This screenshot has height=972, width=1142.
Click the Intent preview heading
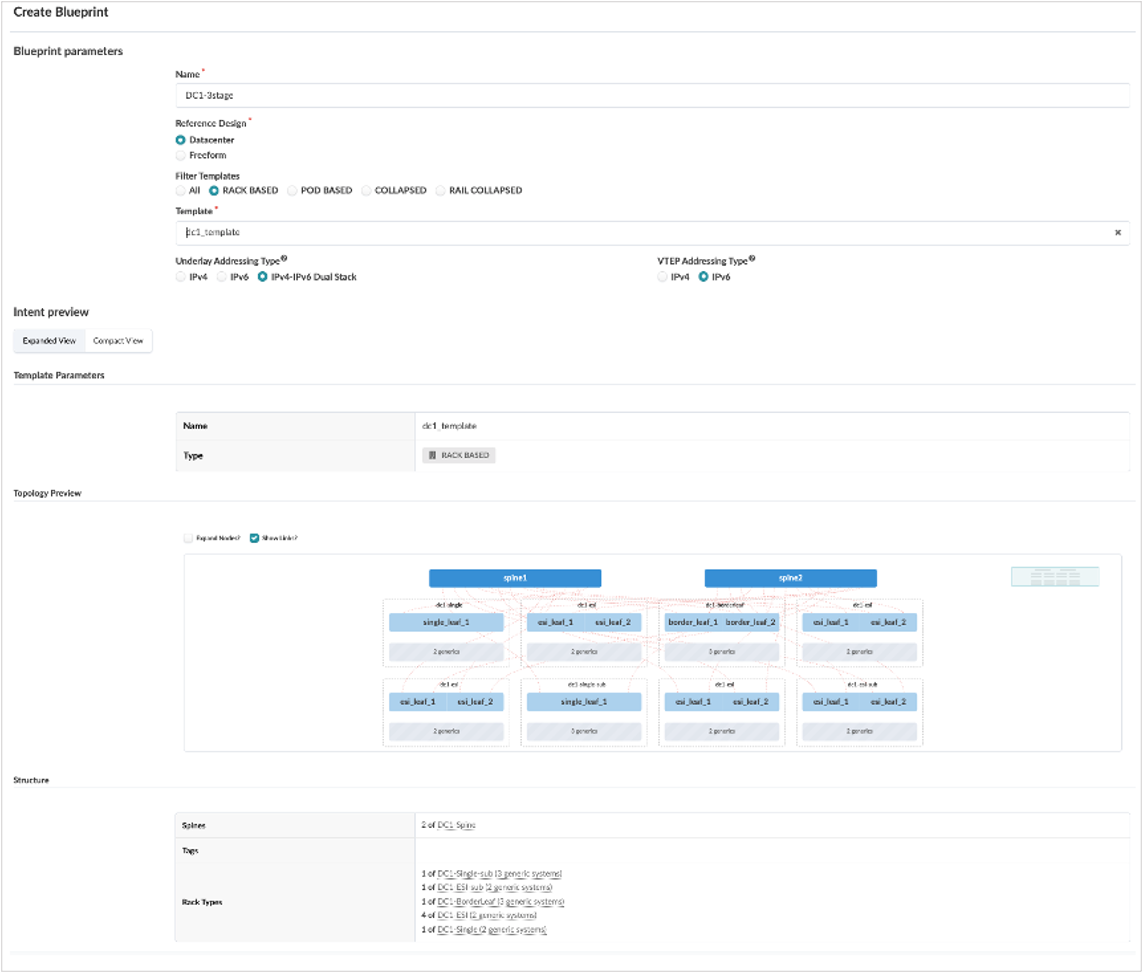tap(51, 312)
